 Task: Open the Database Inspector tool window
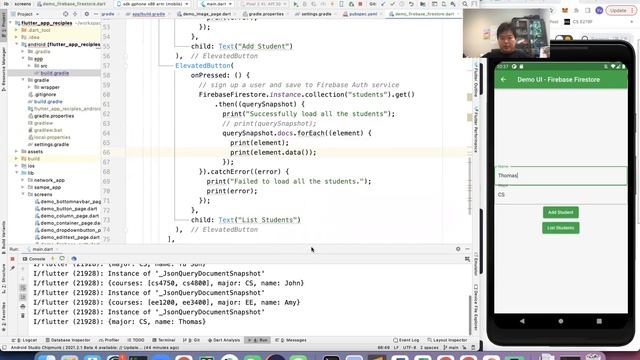(x=68, y=340)
